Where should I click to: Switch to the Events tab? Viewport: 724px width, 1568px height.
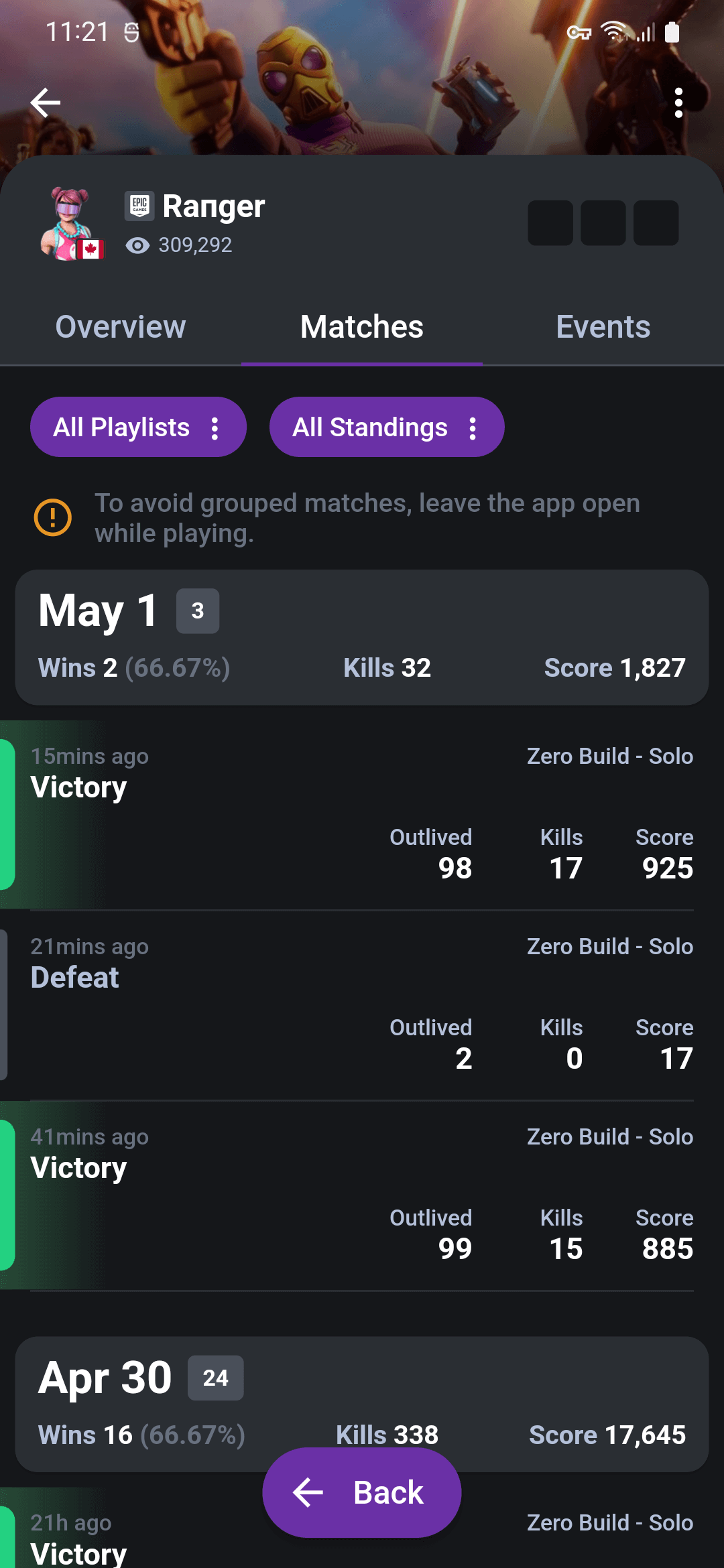[x=602, y=327]
